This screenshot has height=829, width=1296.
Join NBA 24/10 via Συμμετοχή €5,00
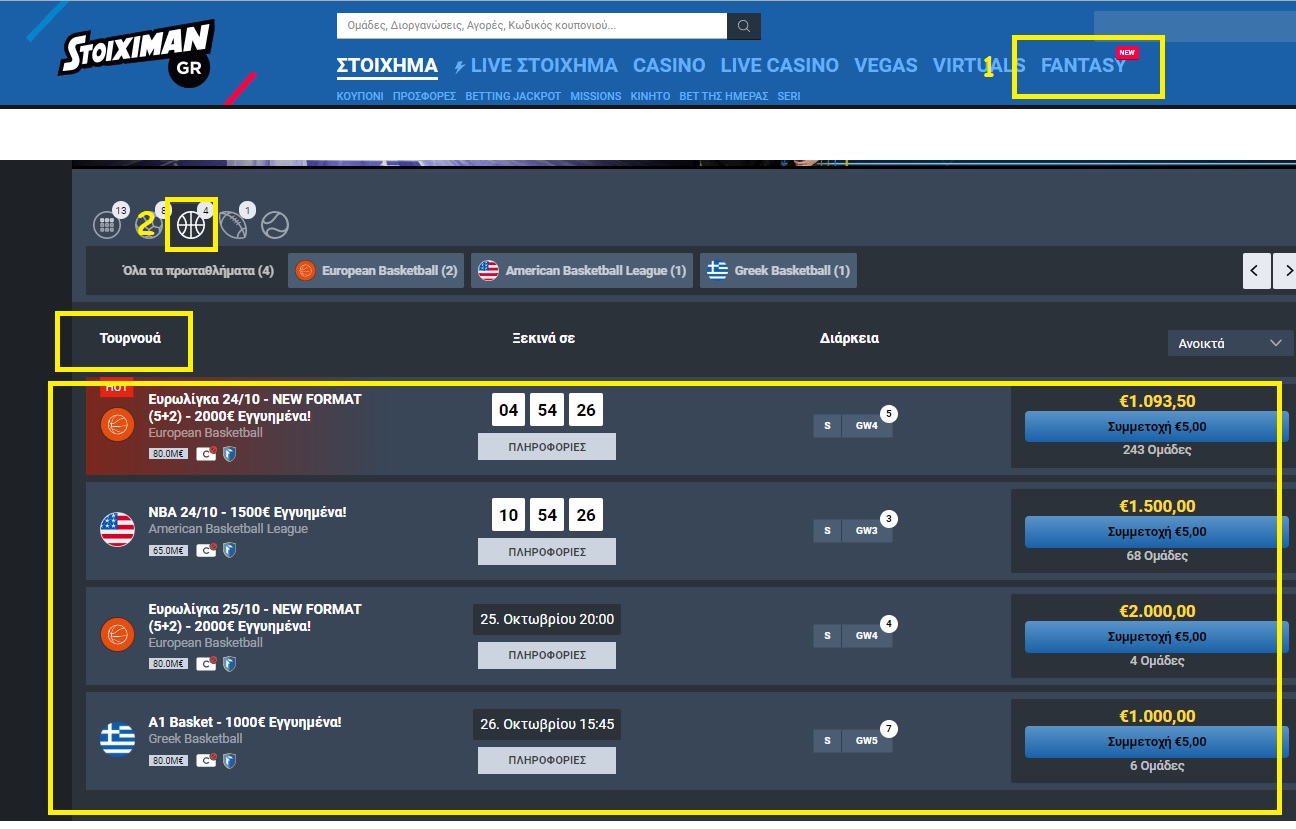click(1157, 532)
